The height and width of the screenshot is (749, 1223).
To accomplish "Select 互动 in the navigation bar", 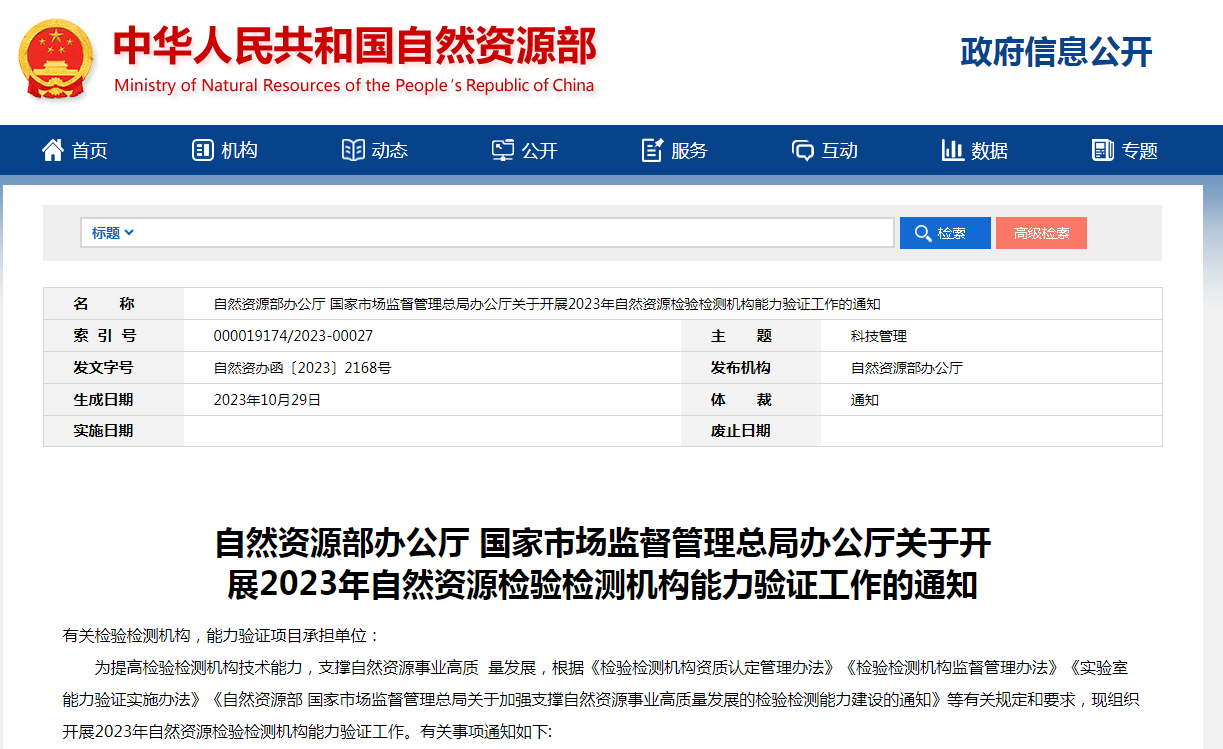I will [x=840, y=151].
